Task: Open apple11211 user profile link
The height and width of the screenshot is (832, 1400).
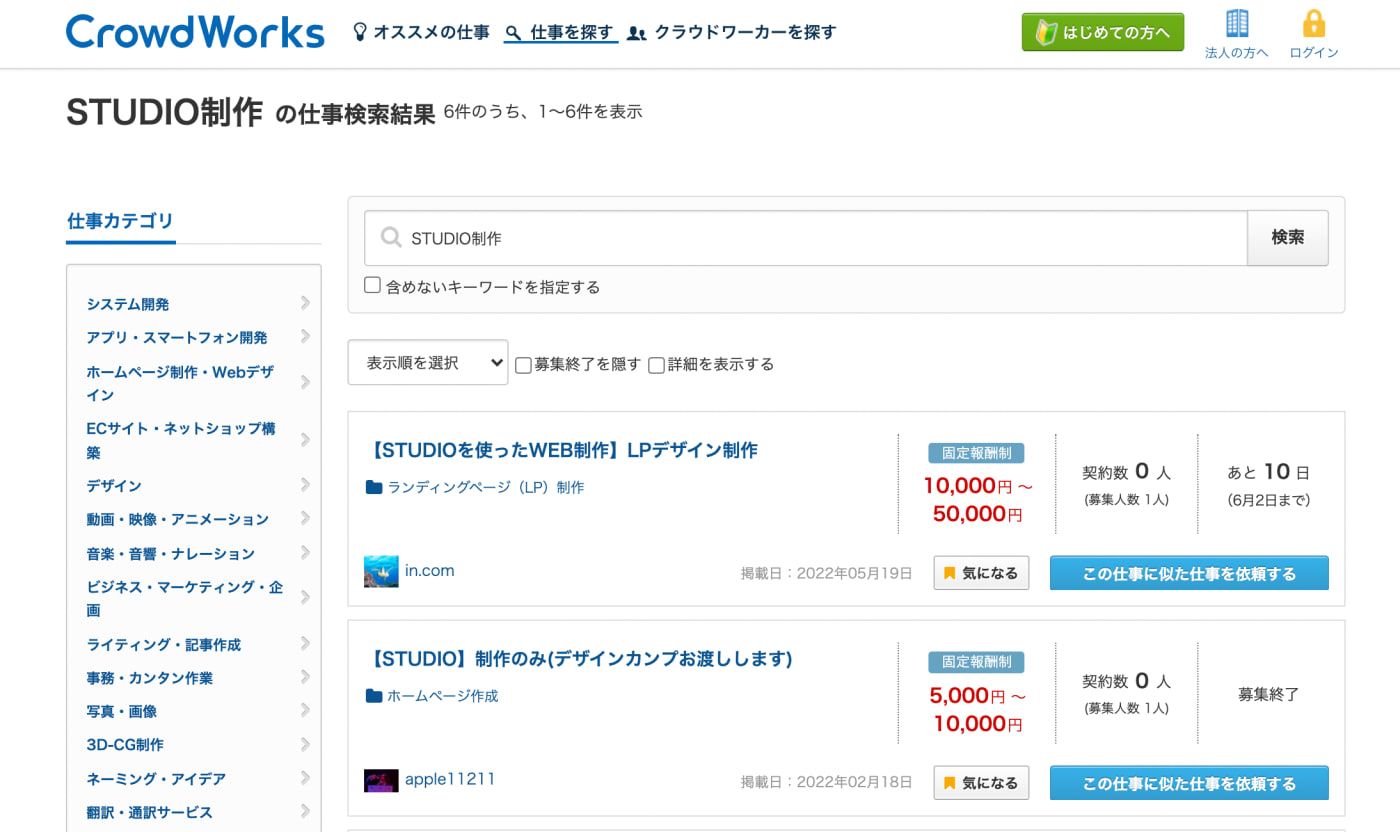Action: tap(450, 779)
